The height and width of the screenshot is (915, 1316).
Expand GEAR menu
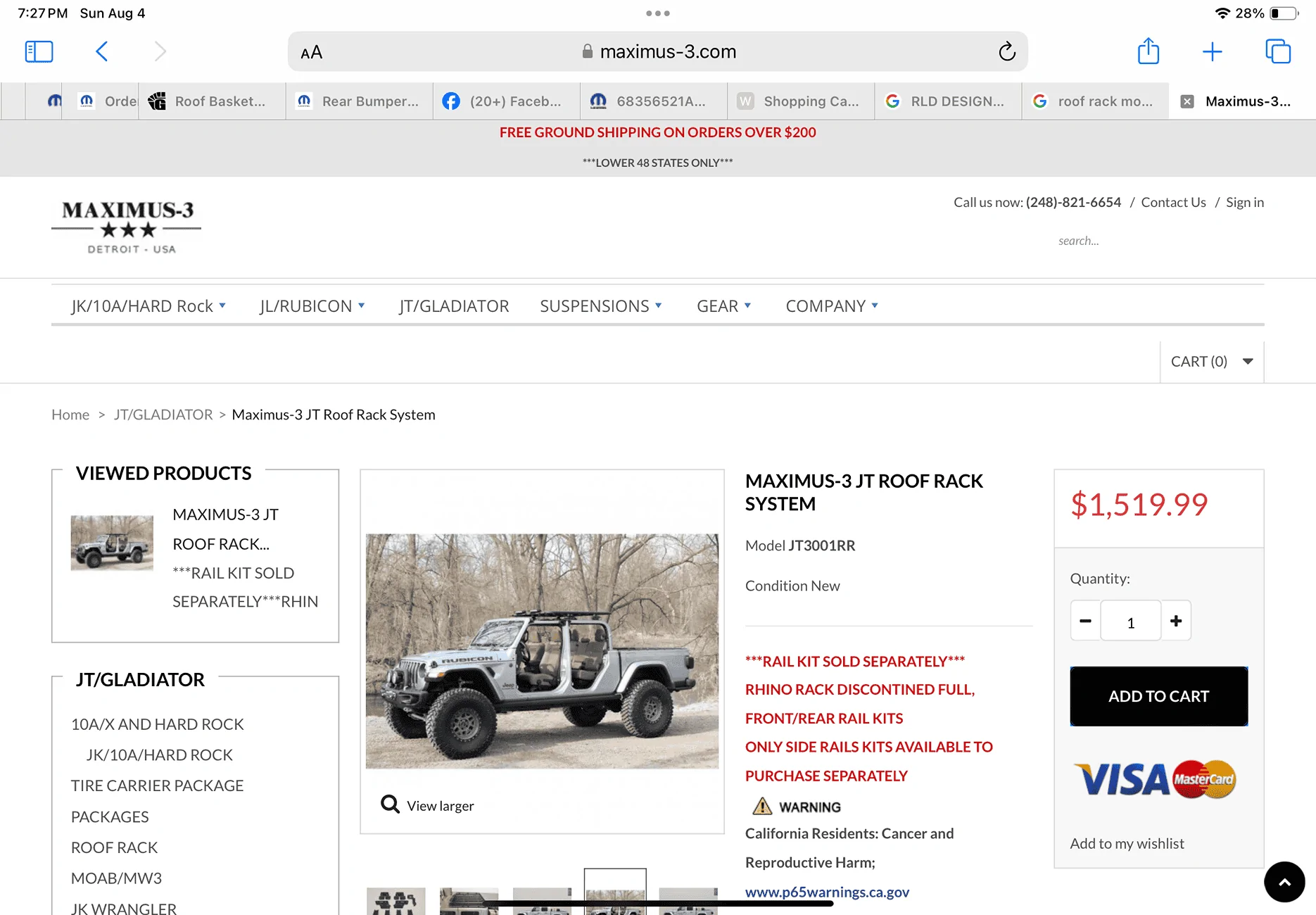[x=724, y=306]
